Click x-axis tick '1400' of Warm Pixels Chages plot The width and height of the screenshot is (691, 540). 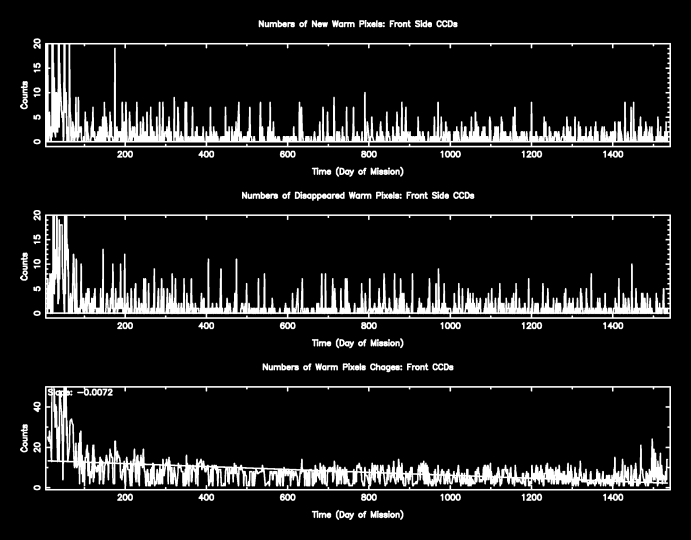click(613, 497)
